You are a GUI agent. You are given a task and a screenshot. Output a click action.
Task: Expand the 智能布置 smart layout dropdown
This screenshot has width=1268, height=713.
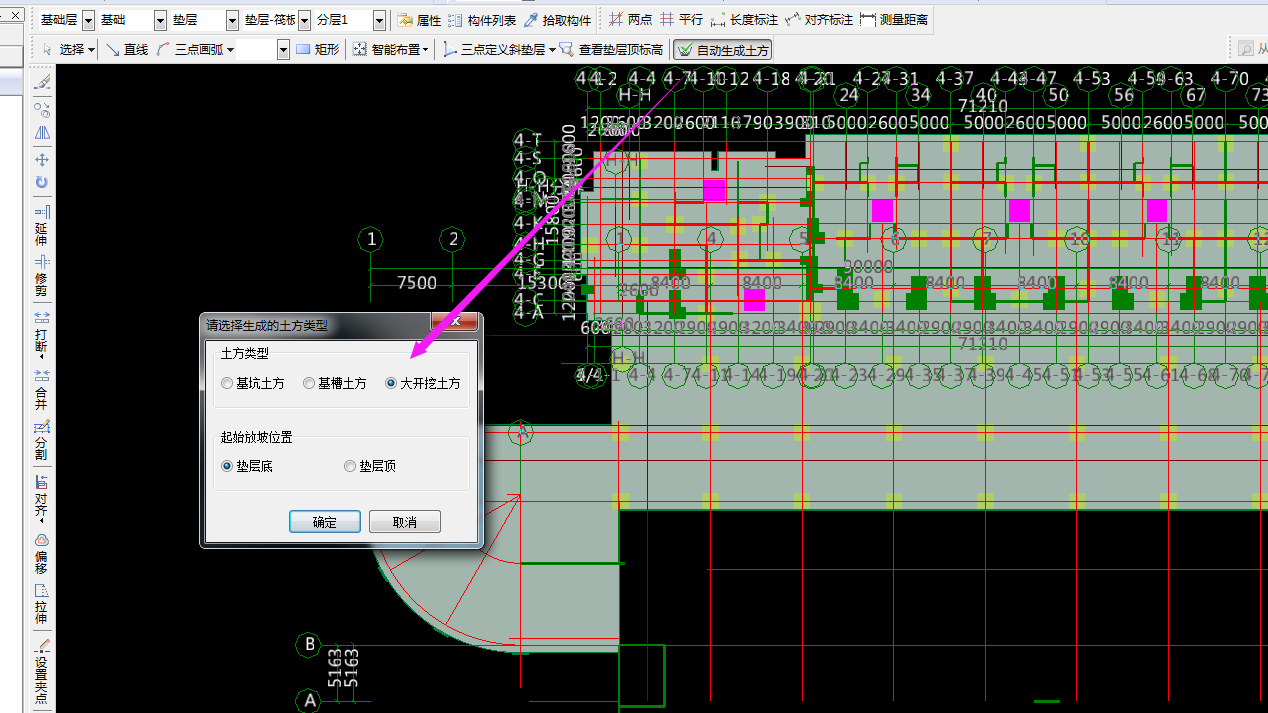point(425,49)
